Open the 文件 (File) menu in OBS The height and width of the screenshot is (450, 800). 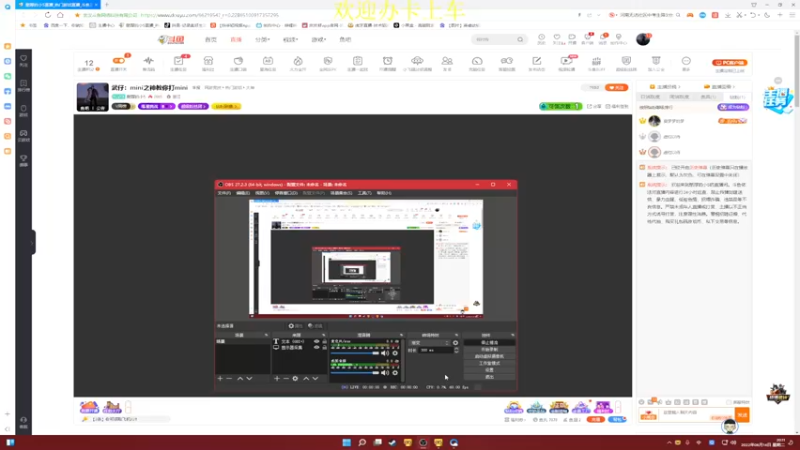224,193
